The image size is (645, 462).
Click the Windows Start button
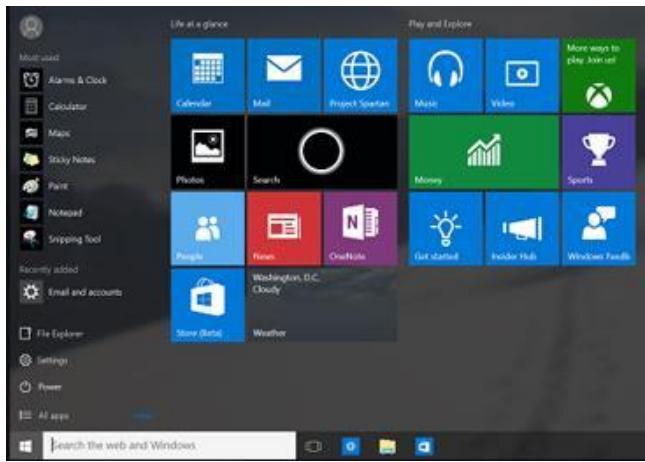[26, 446]
